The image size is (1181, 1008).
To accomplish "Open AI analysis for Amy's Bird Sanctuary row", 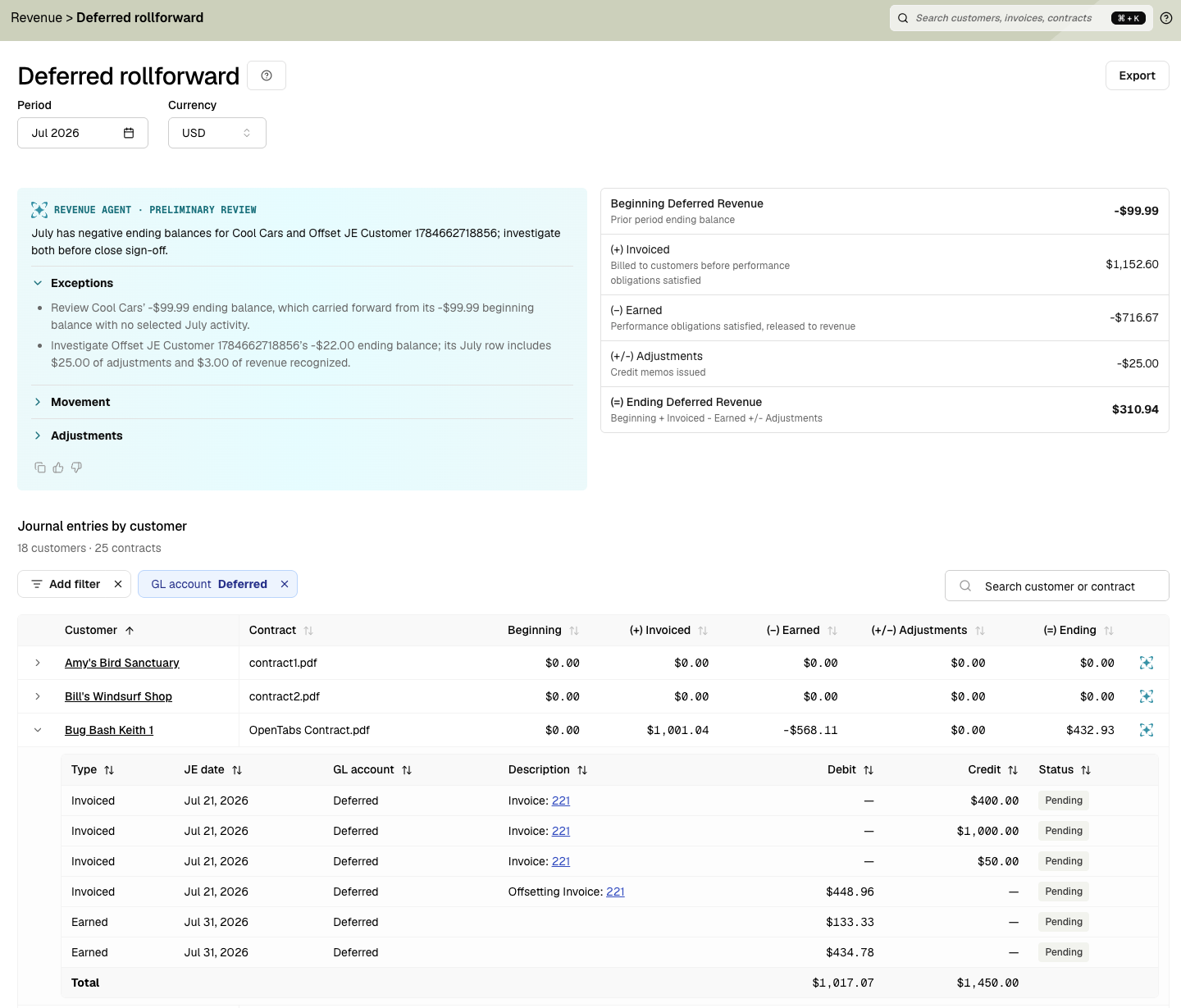I will click(x=1147, y=663).
